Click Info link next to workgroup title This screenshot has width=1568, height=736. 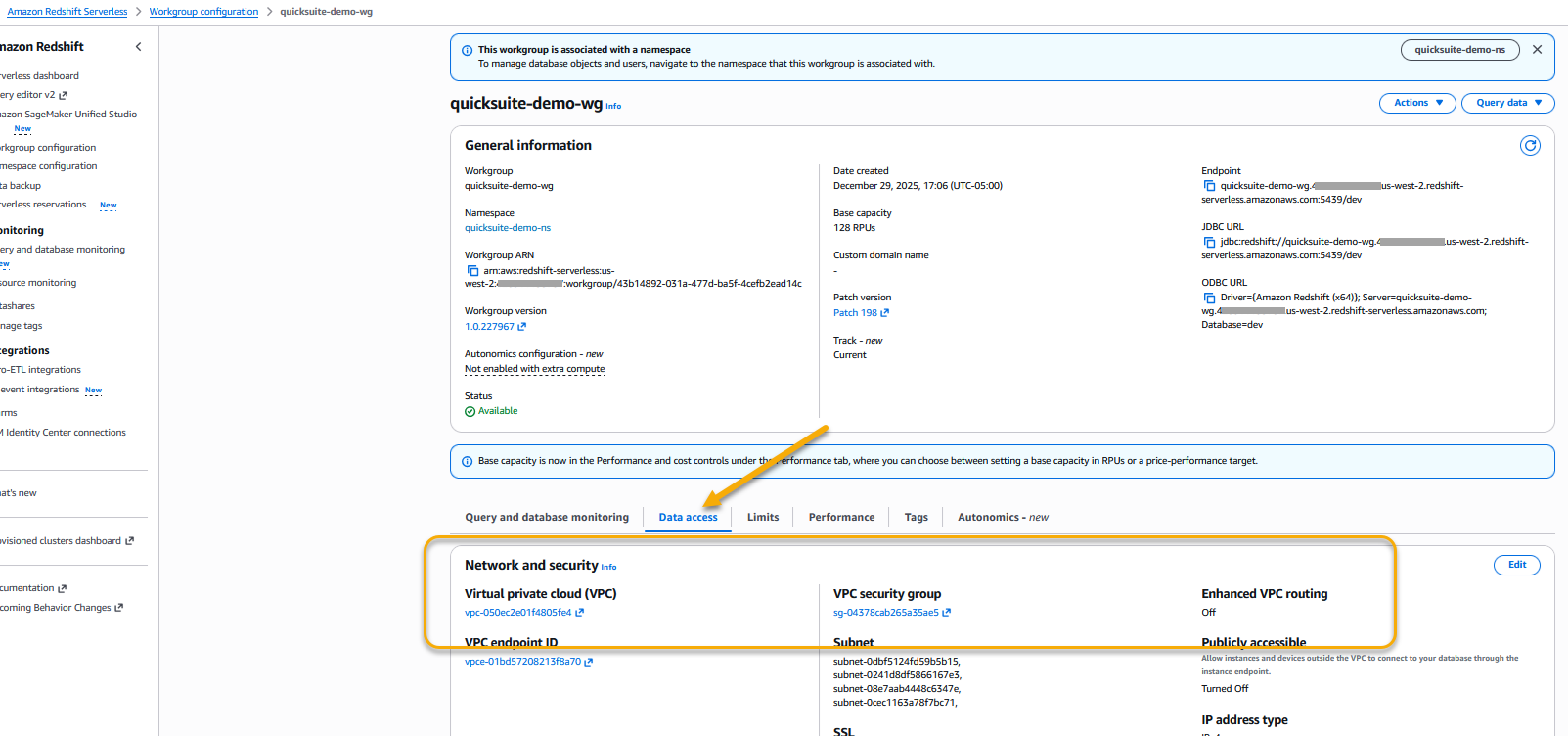point(613,106)
